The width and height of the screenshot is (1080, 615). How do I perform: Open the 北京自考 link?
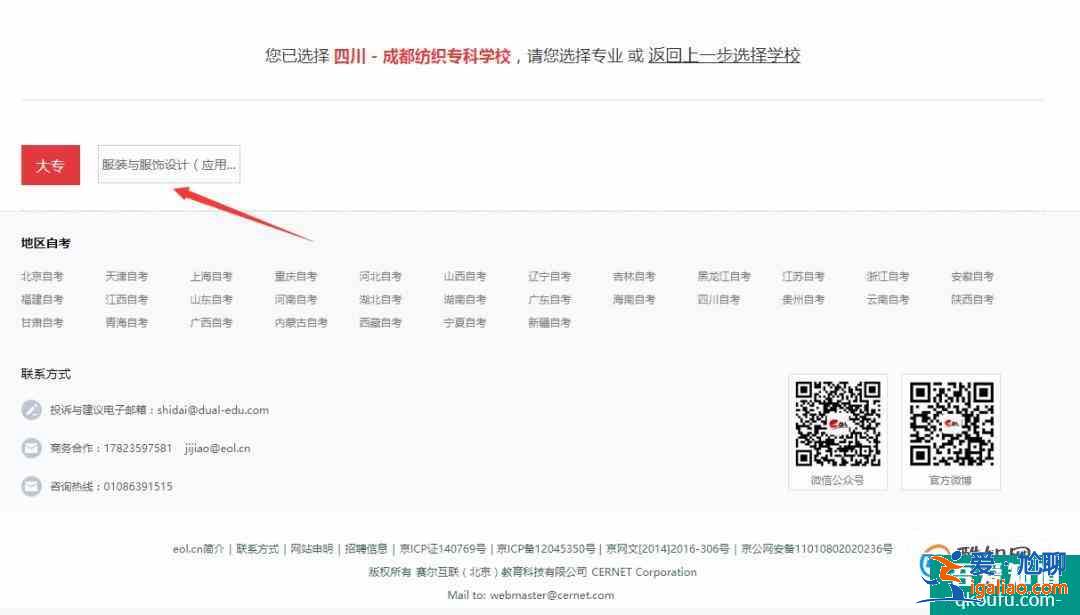click(x=42, y=276)
